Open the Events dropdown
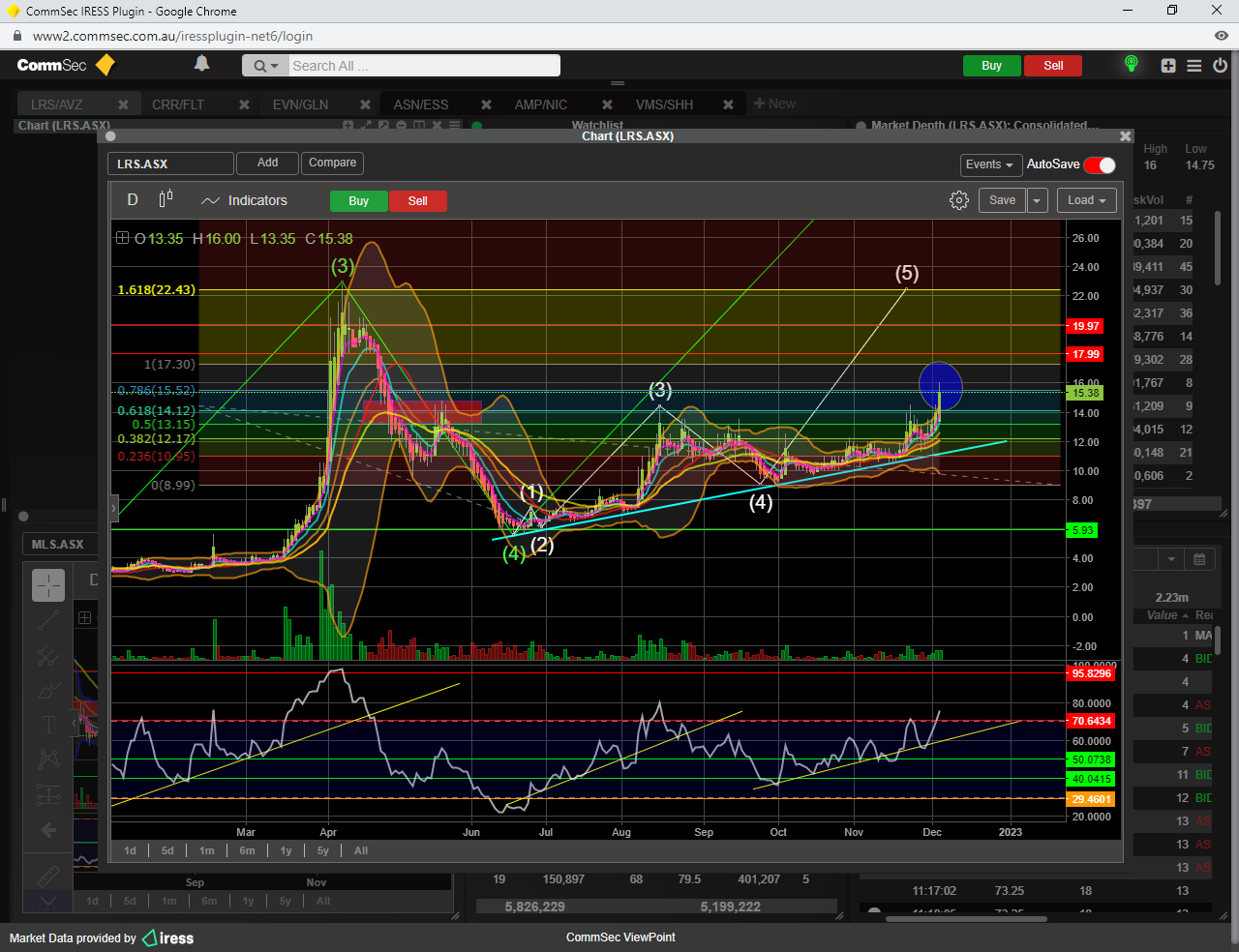Viewport: 1239px width, 952px height. point(989,164)
